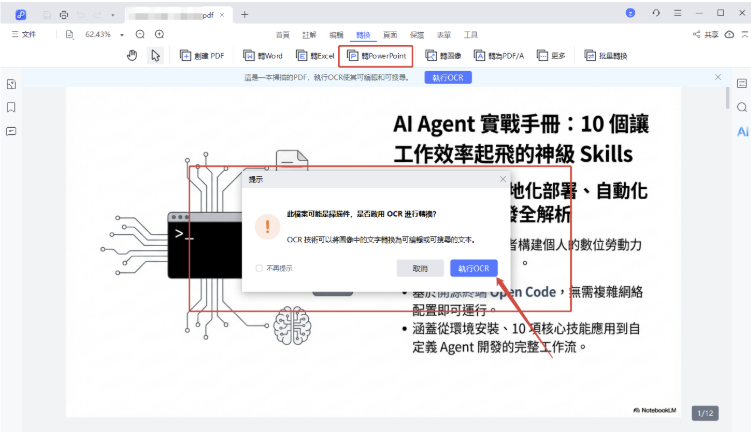
Task: Convert the PDF to Word
Action: pyautogui.click(x=263, y=56)
